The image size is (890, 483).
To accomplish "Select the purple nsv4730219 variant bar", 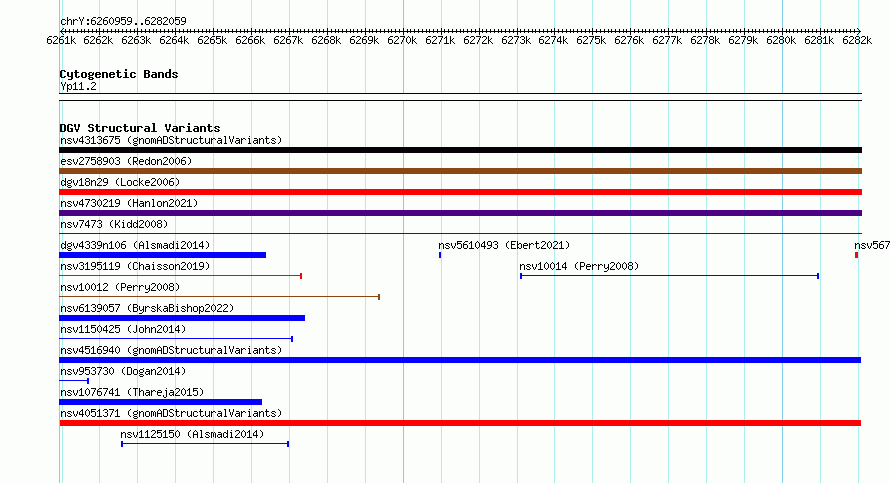I will (460, 213).
